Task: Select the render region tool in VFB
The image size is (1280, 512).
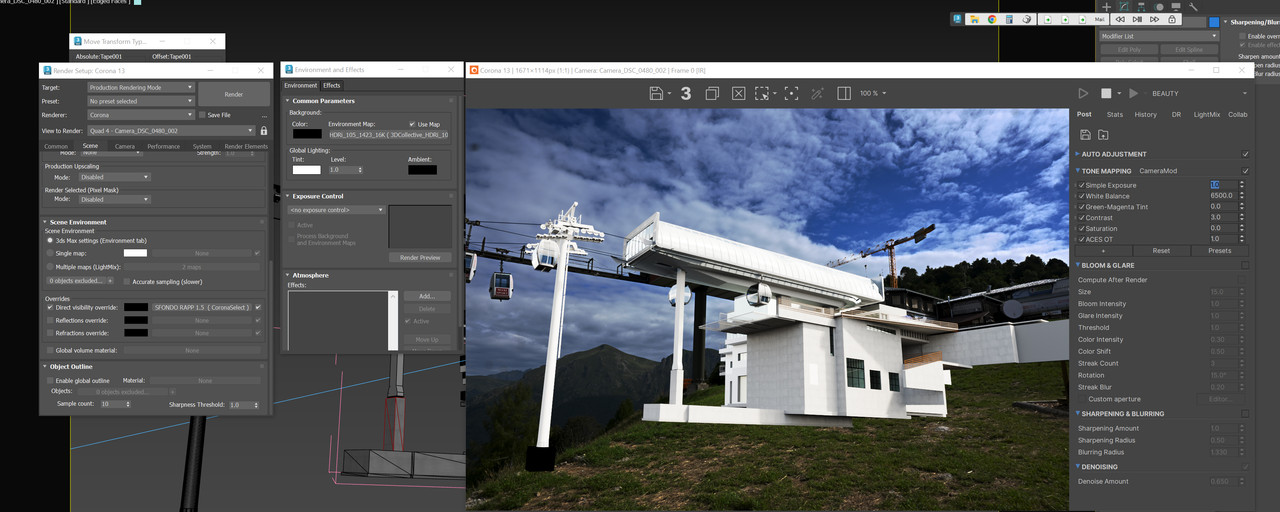Action: tap(763, 93)
